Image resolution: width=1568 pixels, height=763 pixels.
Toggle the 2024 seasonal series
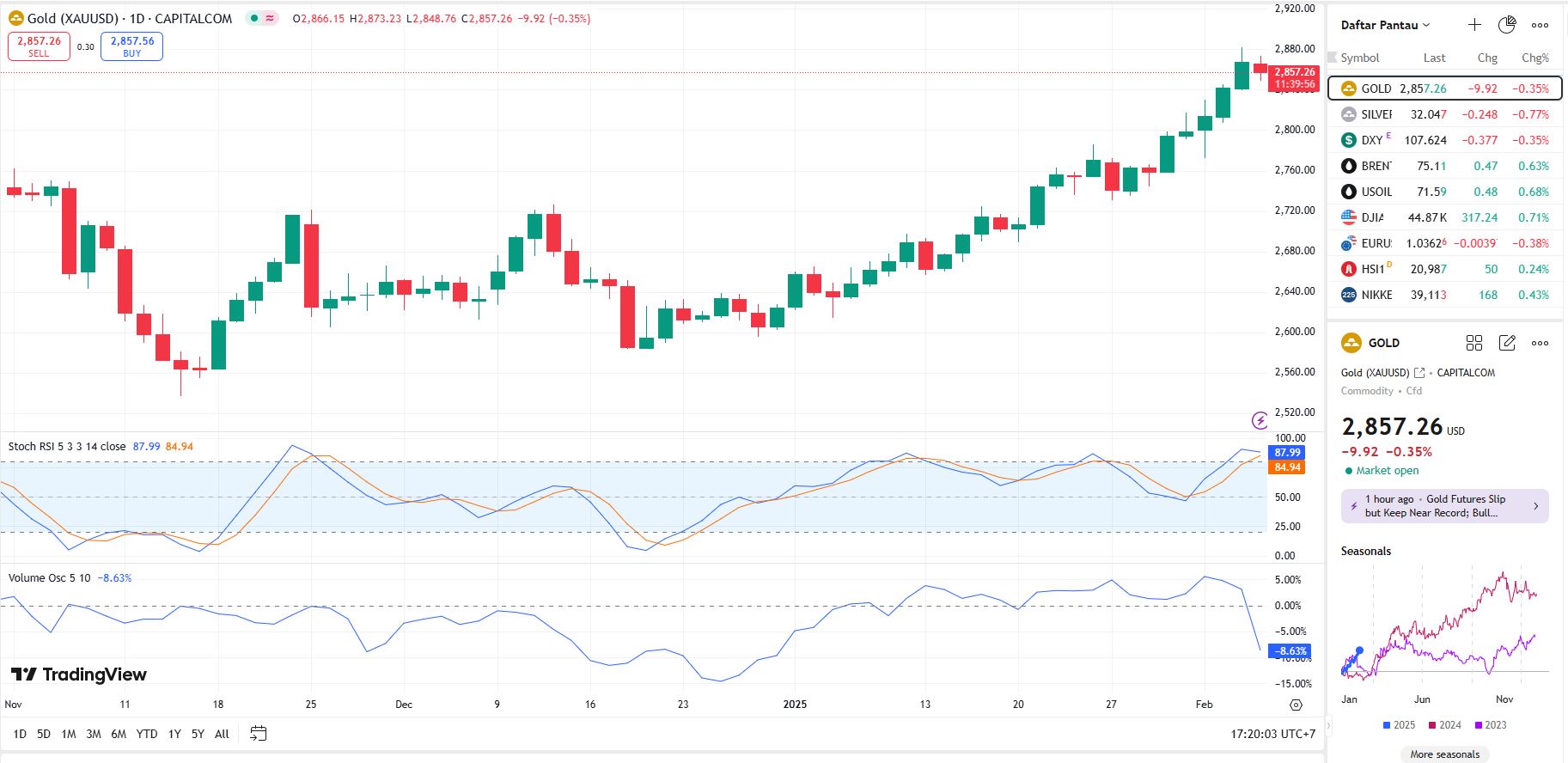pyautogui.click(x=1444, y=725)
